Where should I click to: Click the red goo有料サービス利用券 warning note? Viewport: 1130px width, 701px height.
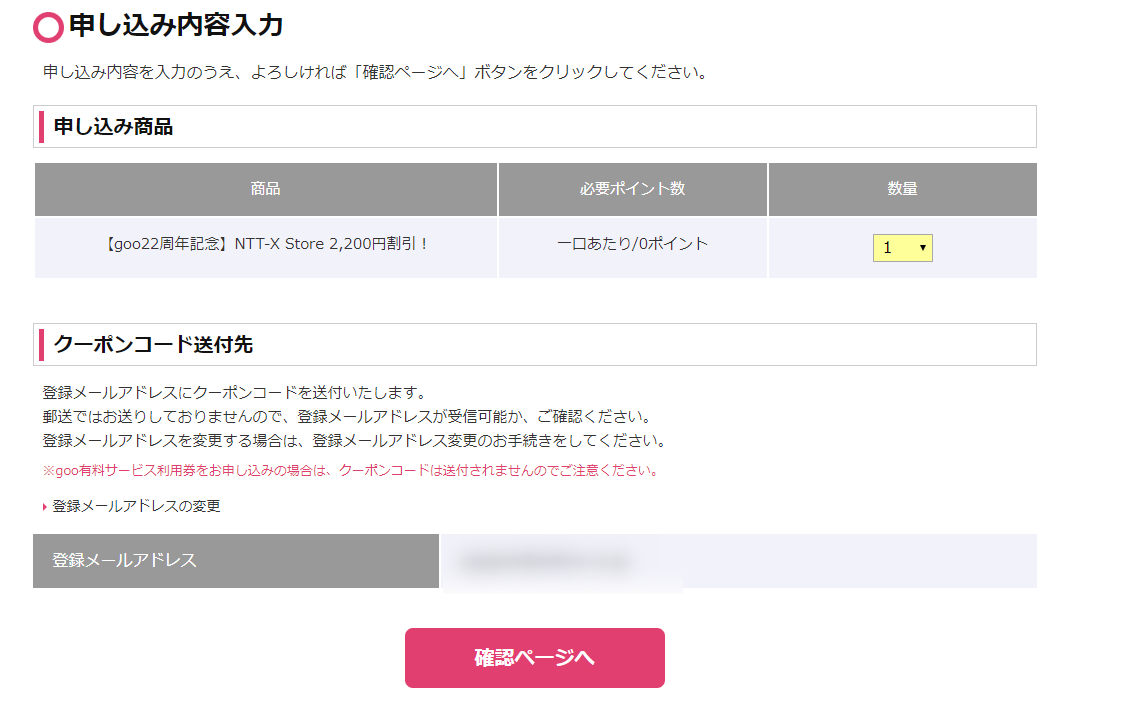point(350,470)
